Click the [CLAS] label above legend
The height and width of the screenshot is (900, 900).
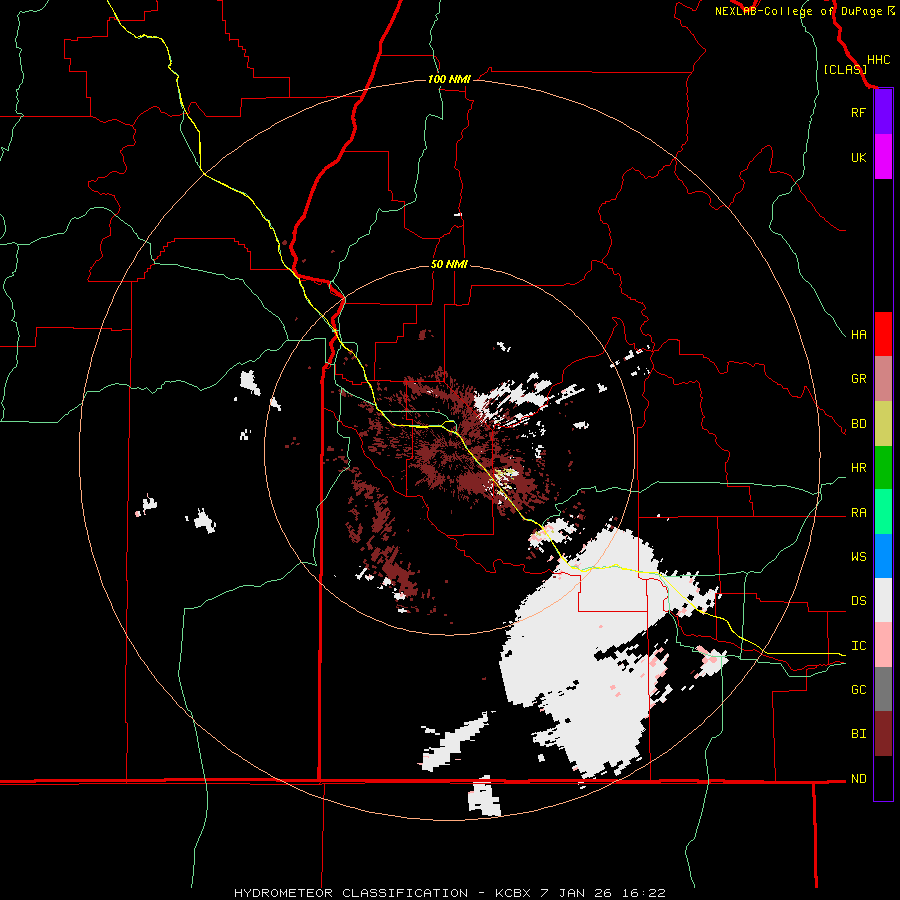click(x=844, y=69)
